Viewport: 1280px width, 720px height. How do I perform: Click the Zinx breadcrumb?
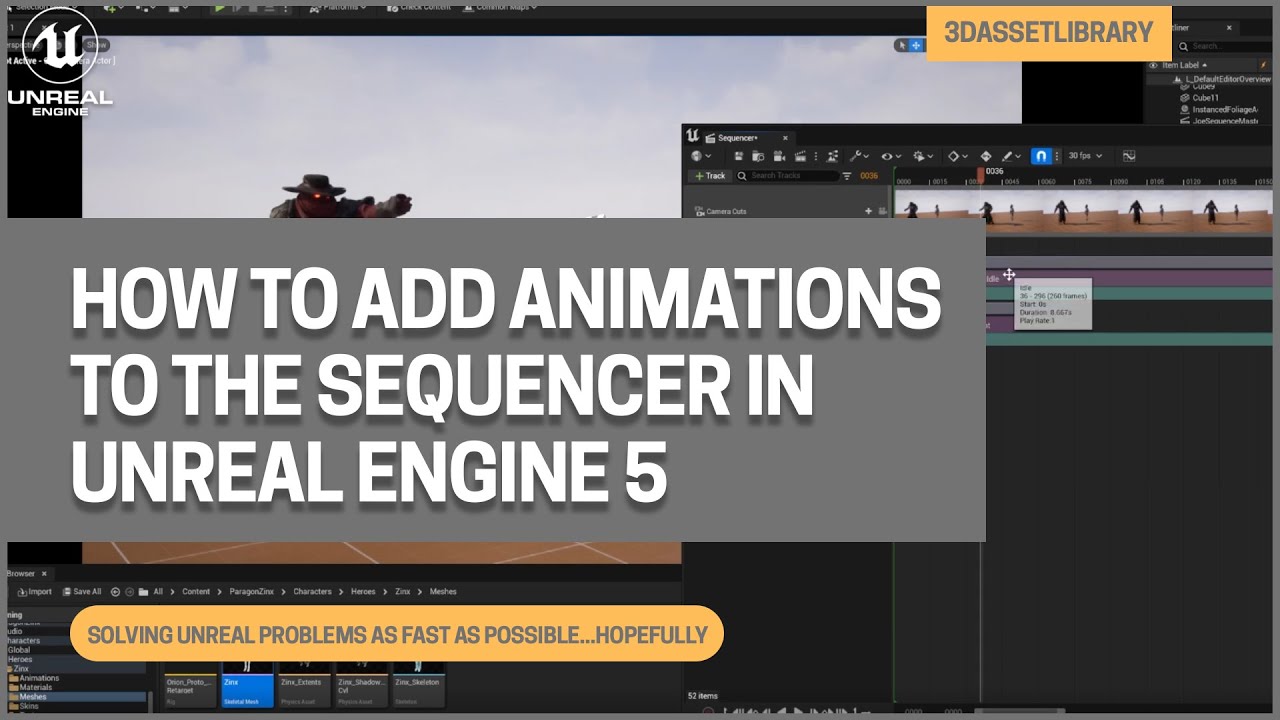pyautogui.click(x=402, y=592)
